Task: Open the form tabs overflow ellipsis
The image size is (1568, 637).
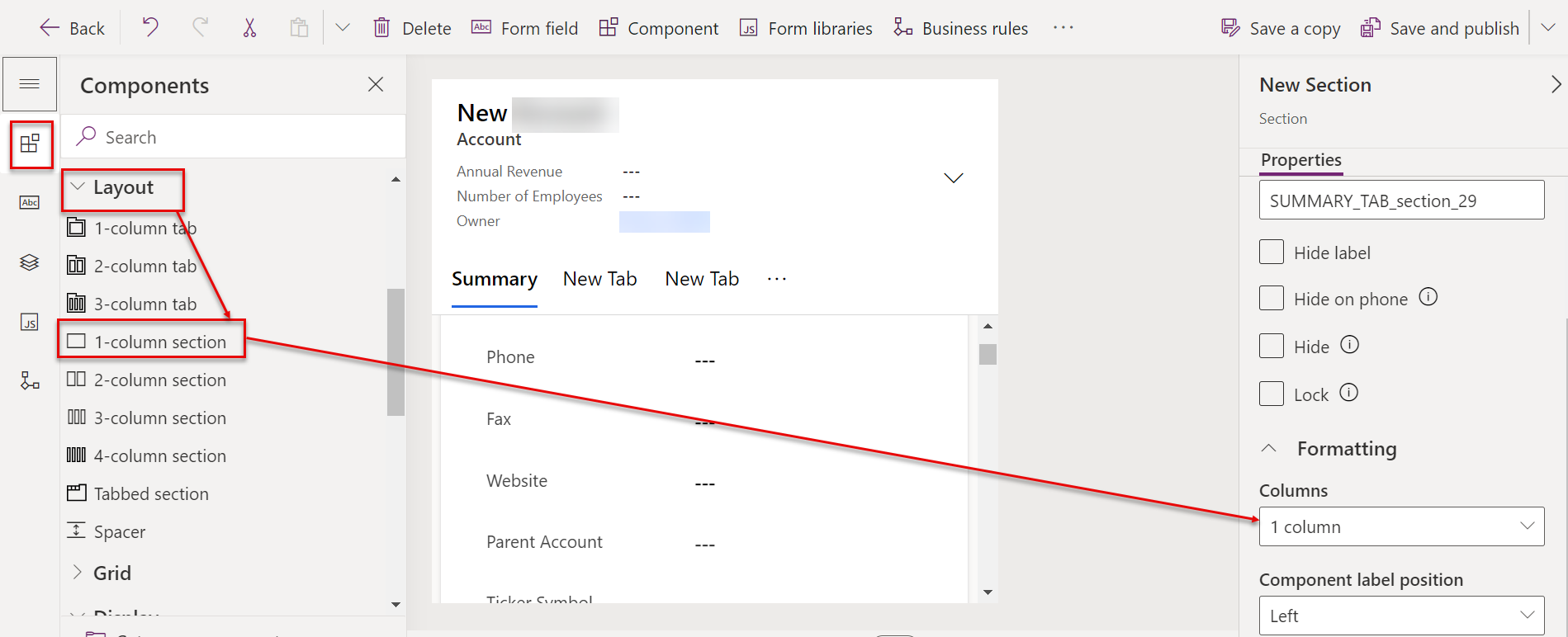Action: [777, 279]
